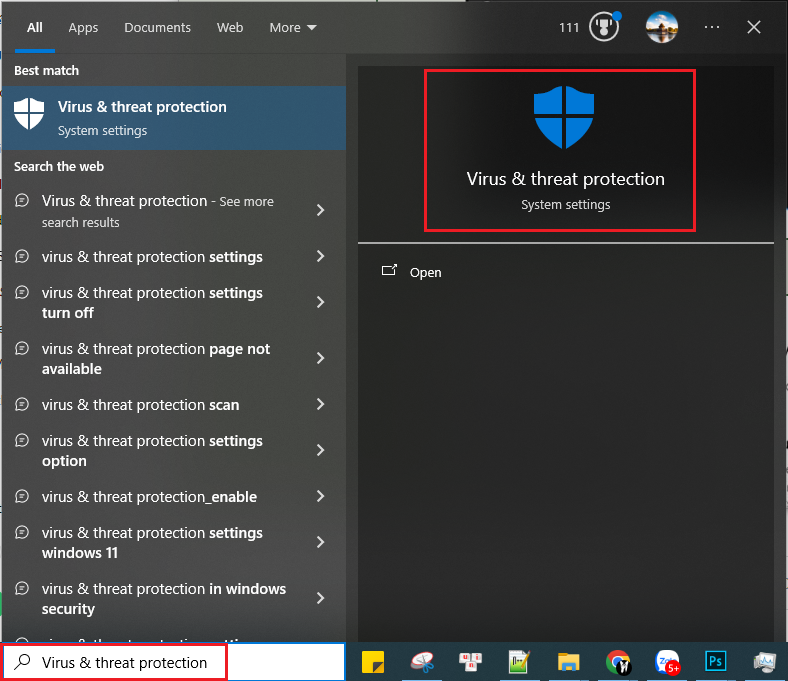
Task: Open Sticky Notes from the taskbar
Action: [x=373, y=662]
